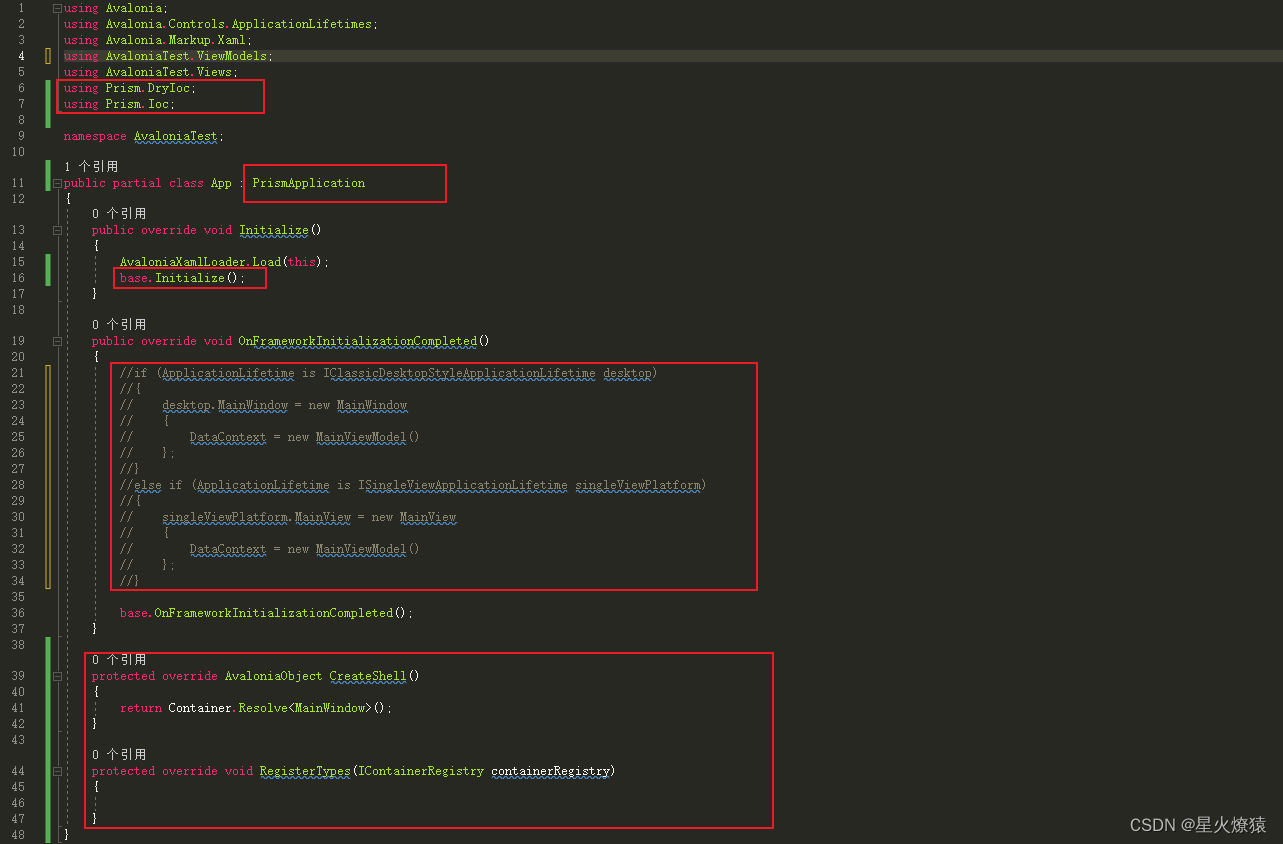Open '0 个引用' CodeLens above RegisterTypes method

pyautogui.click(x=119, y=755)
